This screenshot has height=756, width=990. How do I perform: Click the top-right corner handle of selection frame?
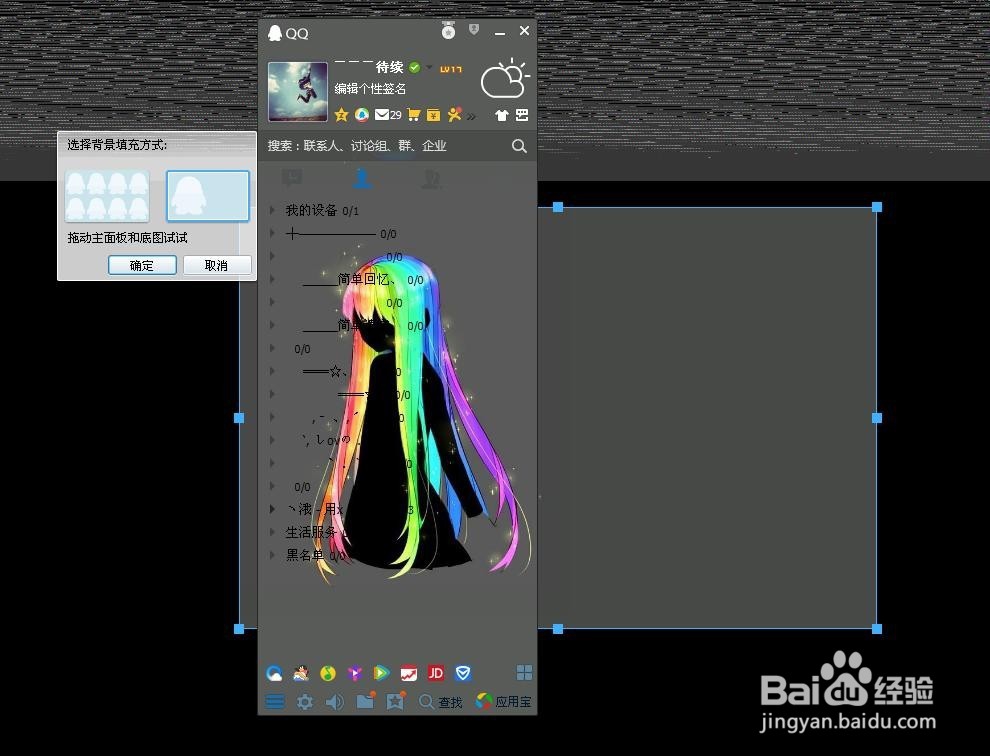pyautogui.click(x=877, y=207)
